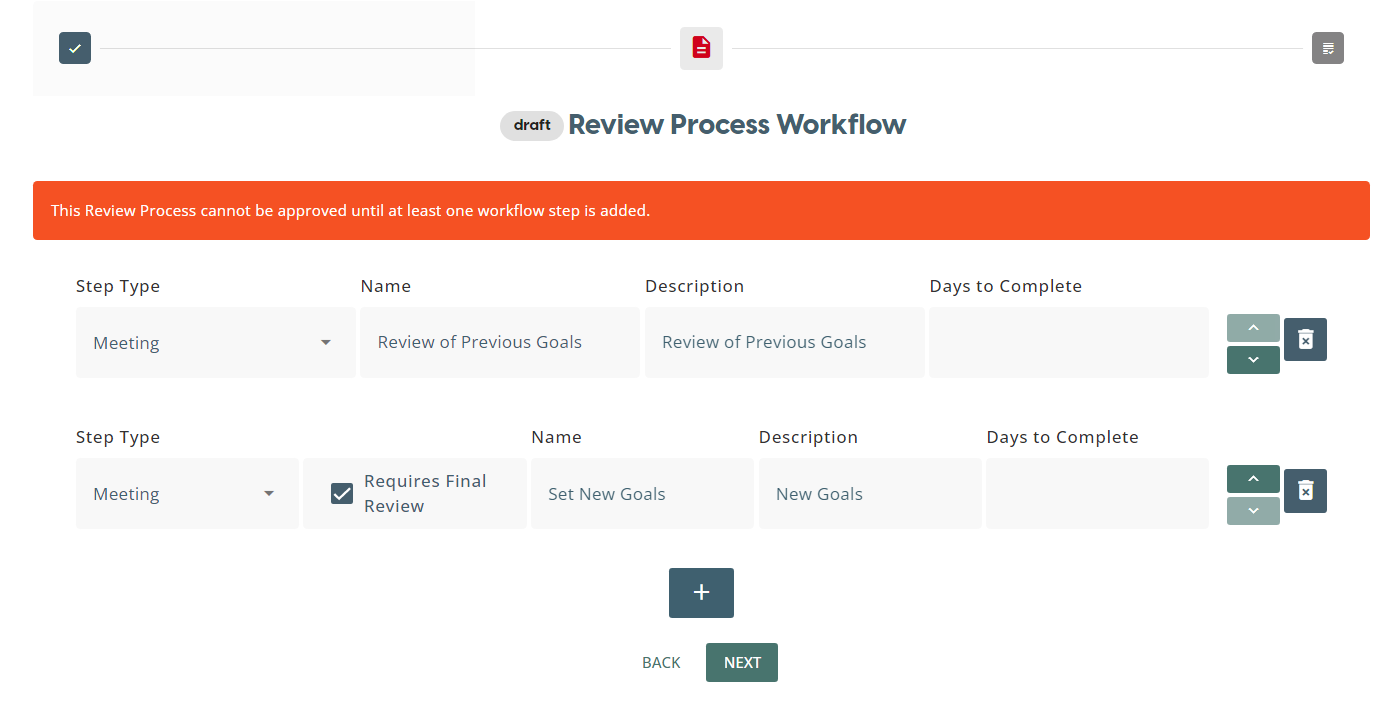Click the New Goals description field

click(869, 494)
